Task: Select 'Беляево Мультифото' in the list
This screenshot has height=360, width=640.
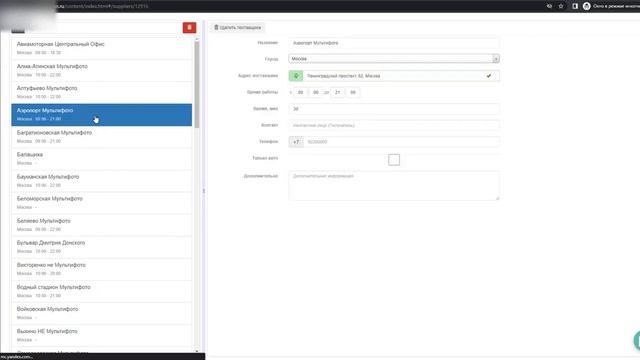Action: [x=102, y=225]
